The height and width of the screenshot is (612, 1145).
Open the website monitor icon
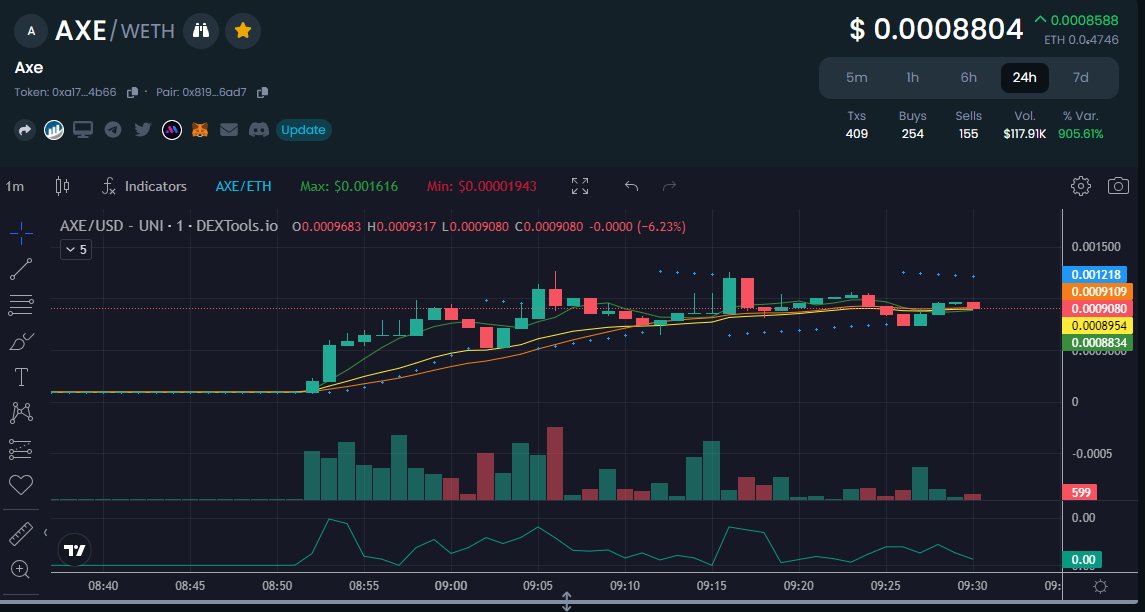pos(83,130)
